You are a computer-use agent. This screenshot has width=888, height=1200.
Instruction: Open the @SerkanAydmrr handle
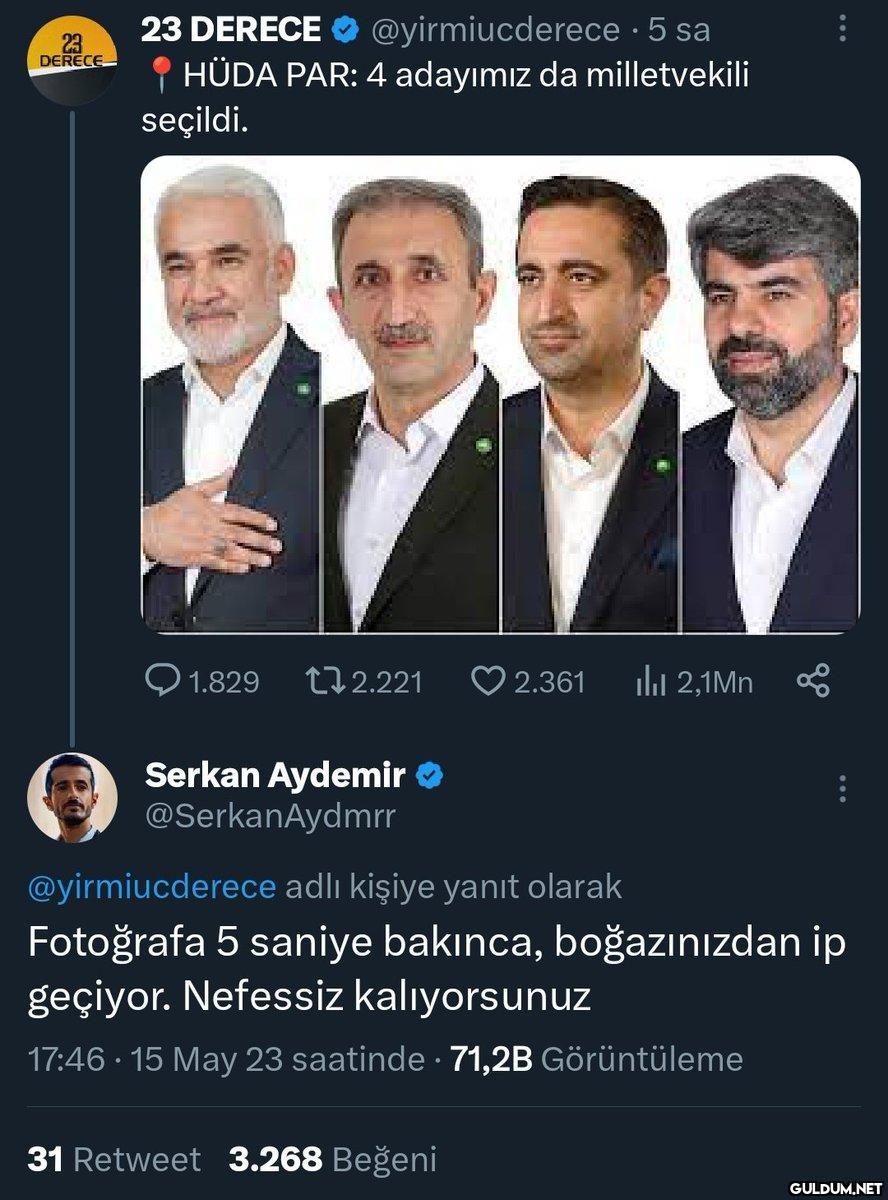click(270, 816)
